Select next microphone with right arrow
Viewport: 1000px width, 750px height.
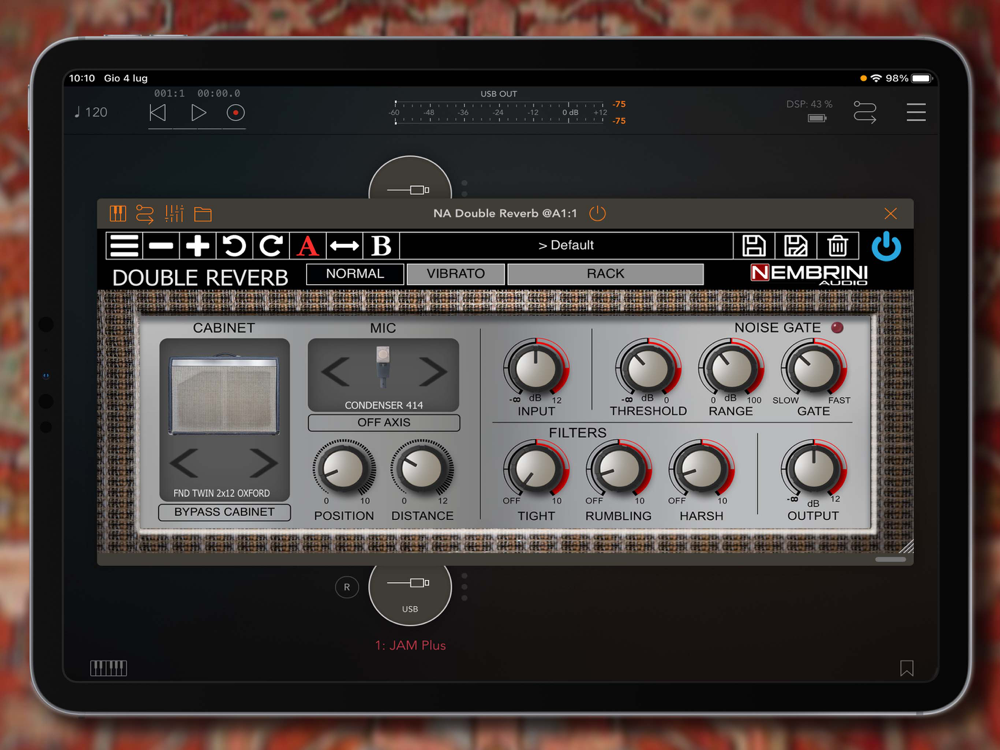pos(432,372)
